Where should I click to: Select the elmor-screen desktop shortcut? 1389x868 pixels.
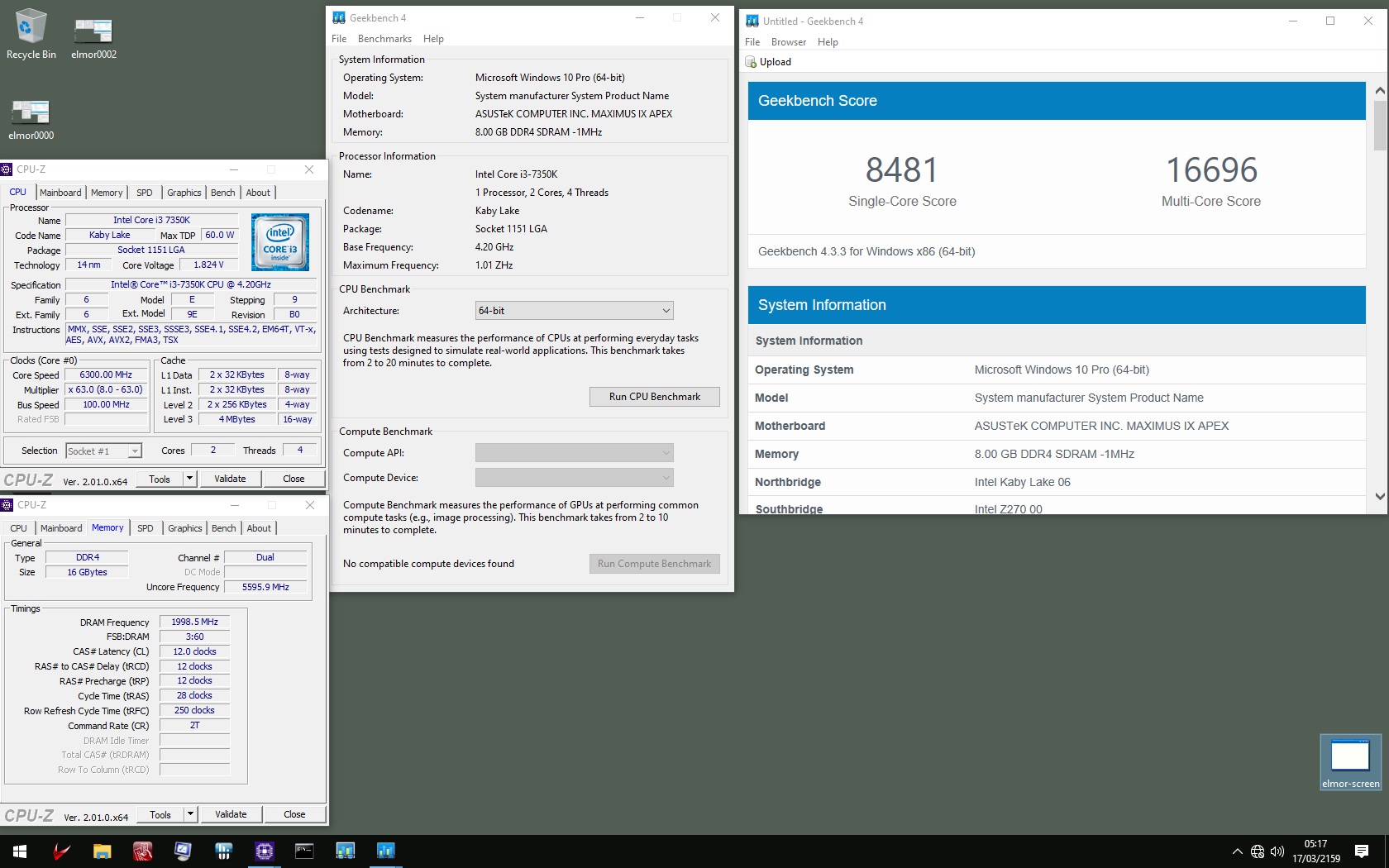coord(1350,763)
